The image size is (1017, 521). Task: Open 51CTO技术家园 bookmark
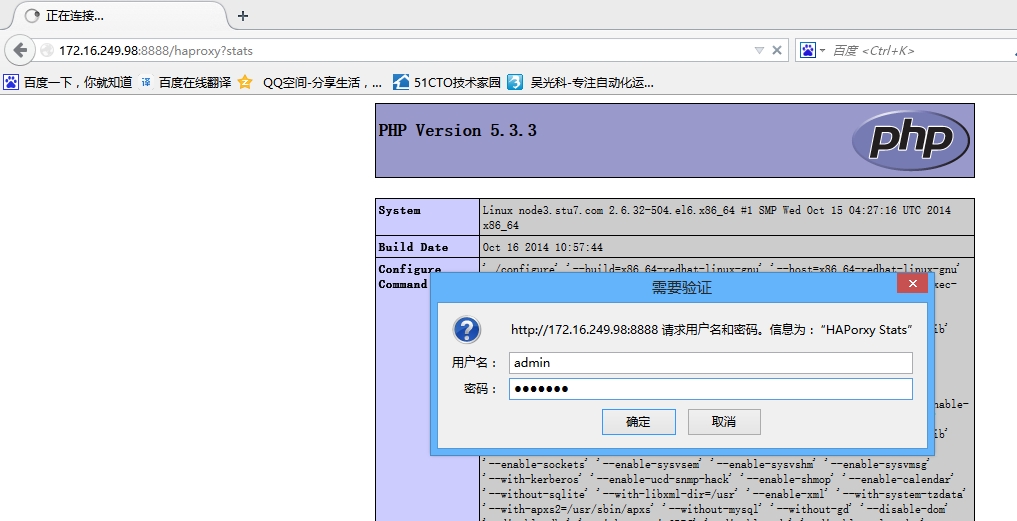tap(448, 82)
